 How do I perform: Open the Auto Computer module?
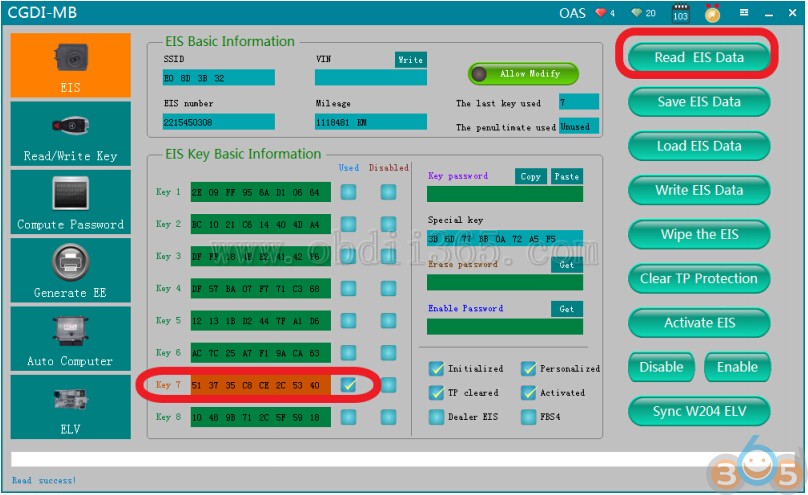(71, 338)
